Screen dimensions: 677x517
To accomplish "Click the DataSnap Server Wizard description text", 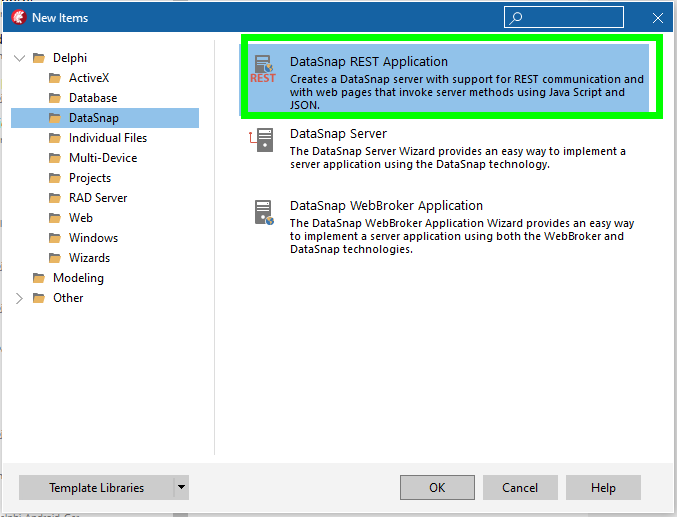I will point(458,158).
